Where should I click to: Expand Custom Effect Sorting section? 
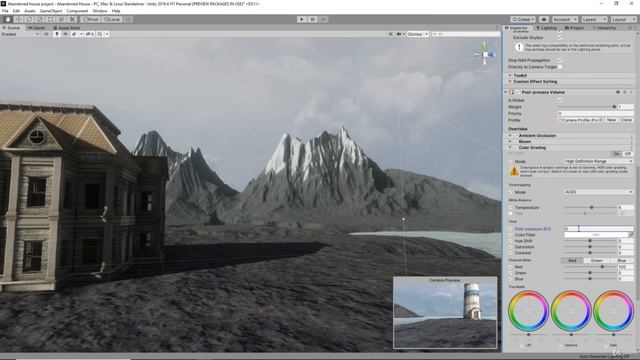pyautogui.click(x=510, y=82)
